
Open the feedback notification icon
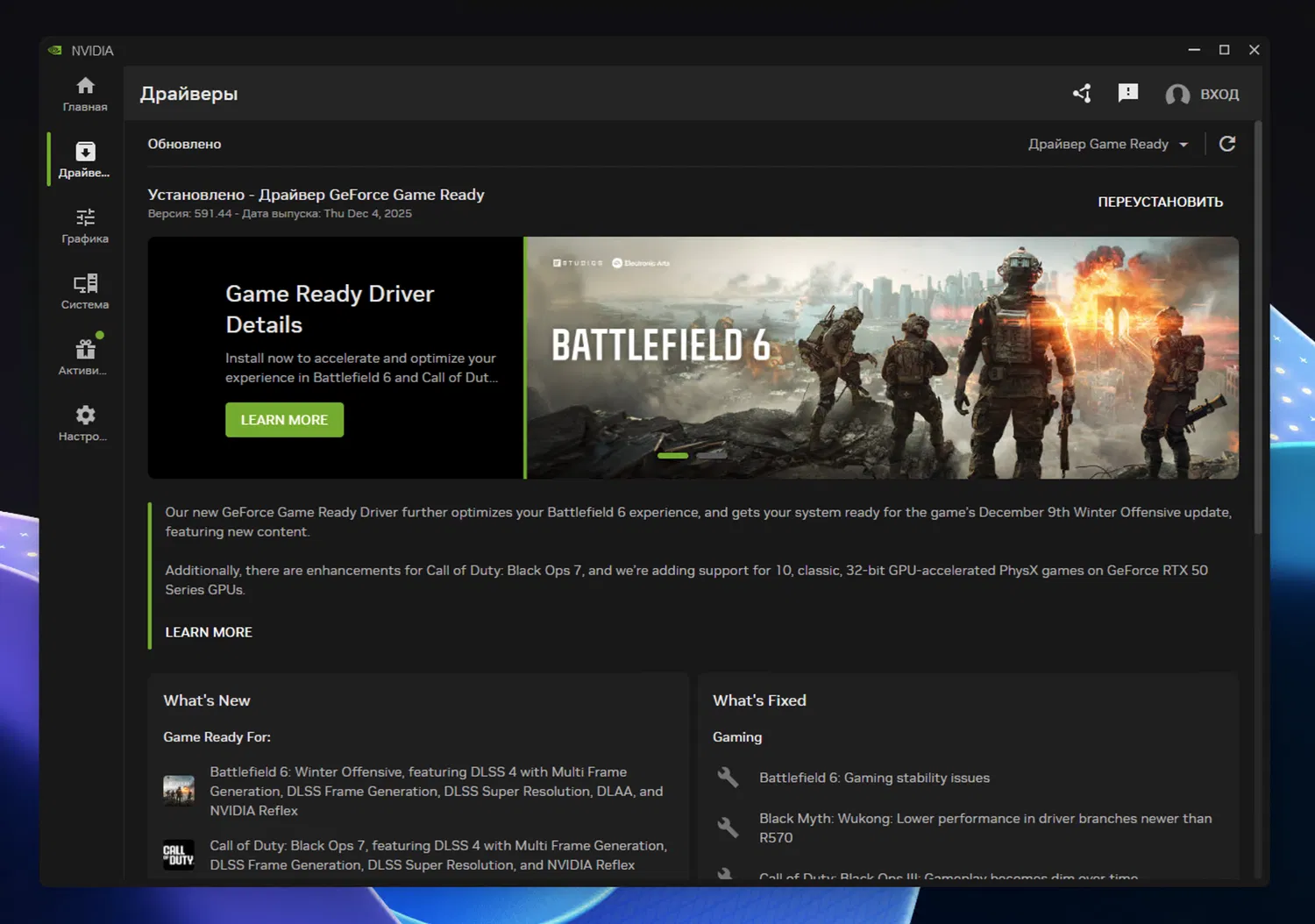(x=1128, y=93)
